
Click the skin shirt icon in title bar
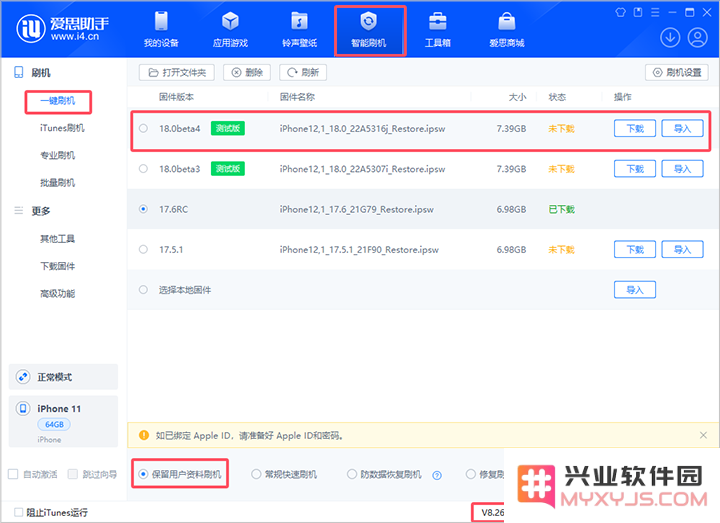620,12
